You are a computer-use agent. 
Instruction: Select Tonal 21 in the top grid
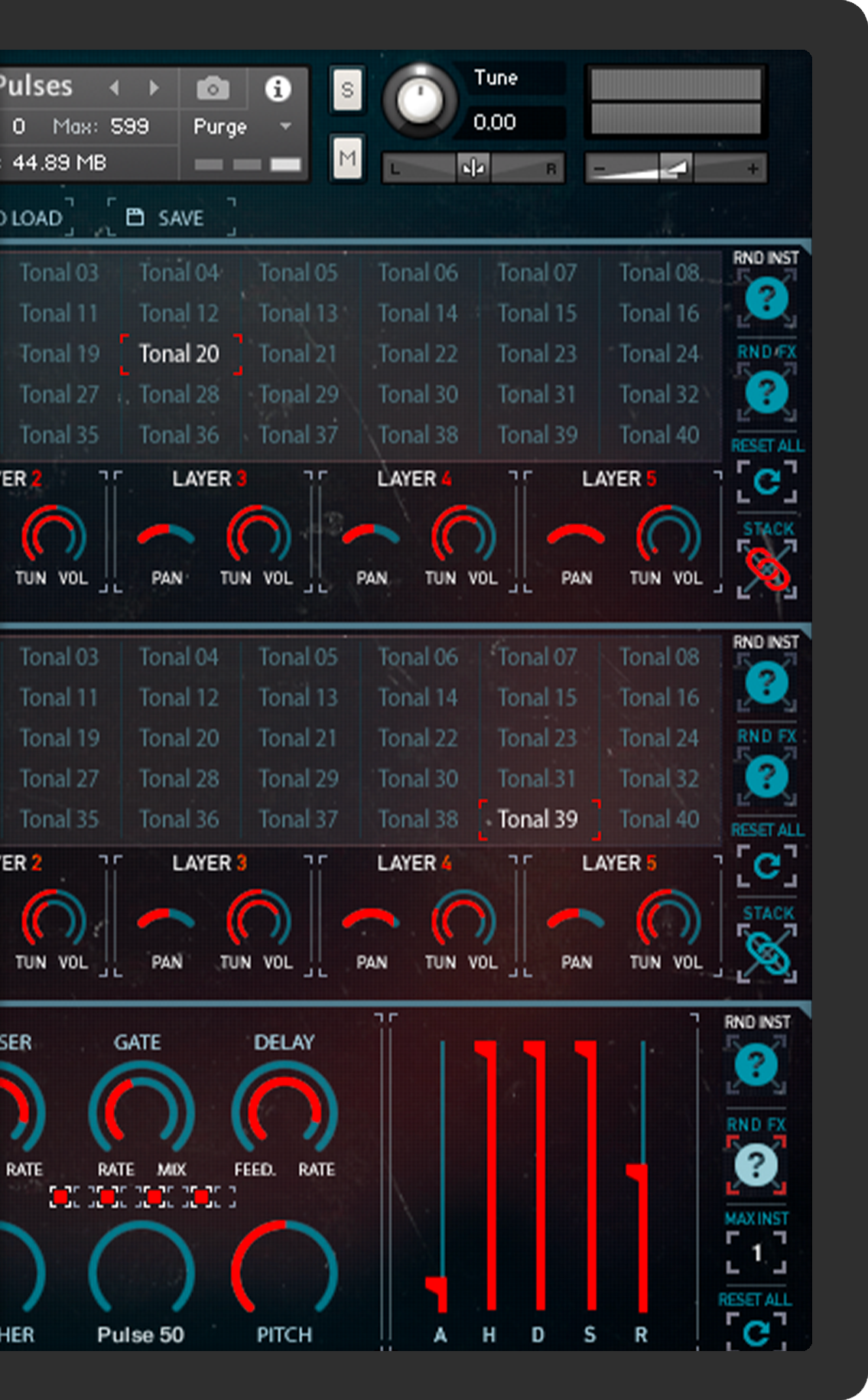point(297,354)
